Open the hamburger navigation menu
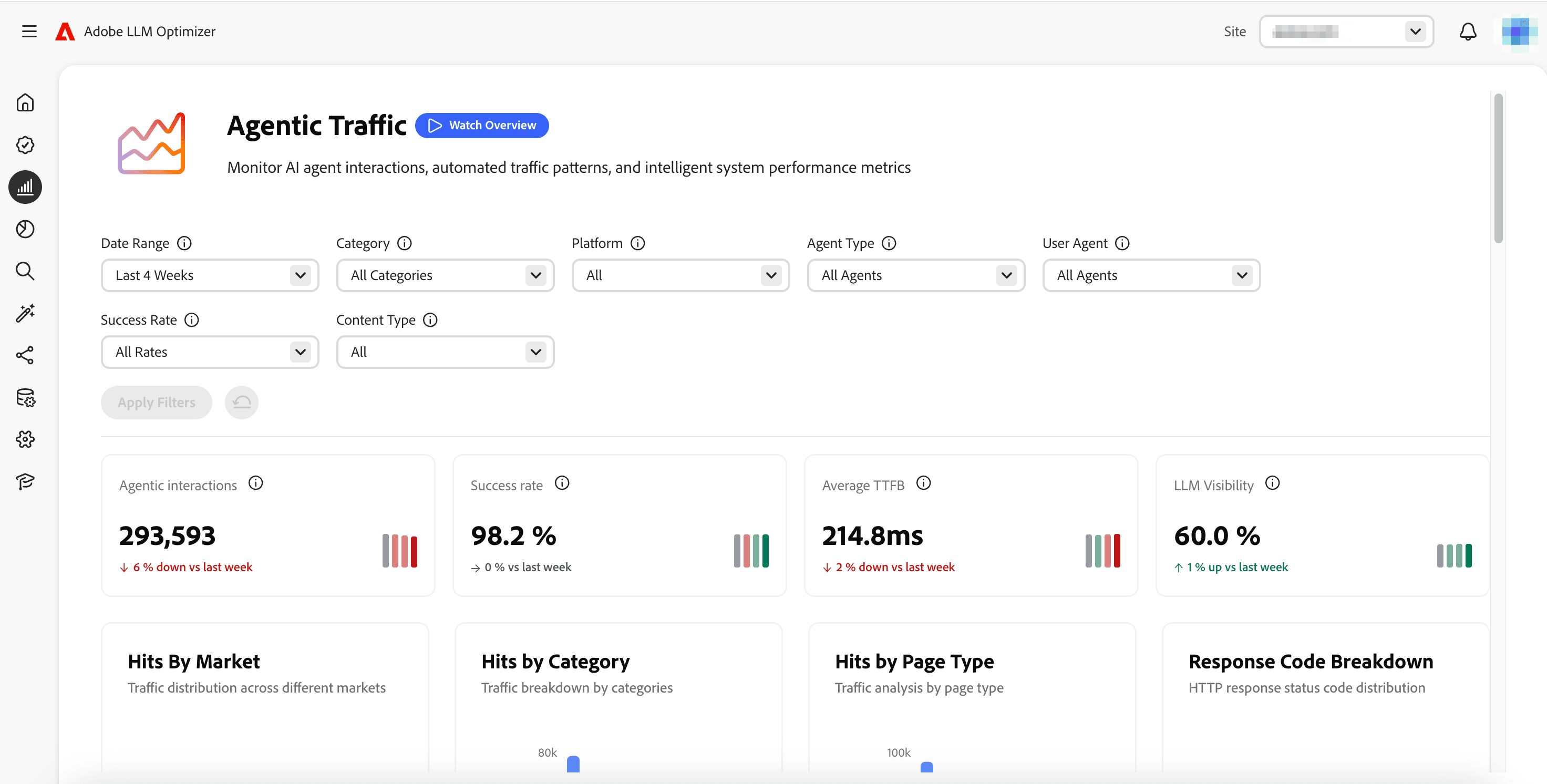This screenshot has height=784, width=1547. coord(29,31)
